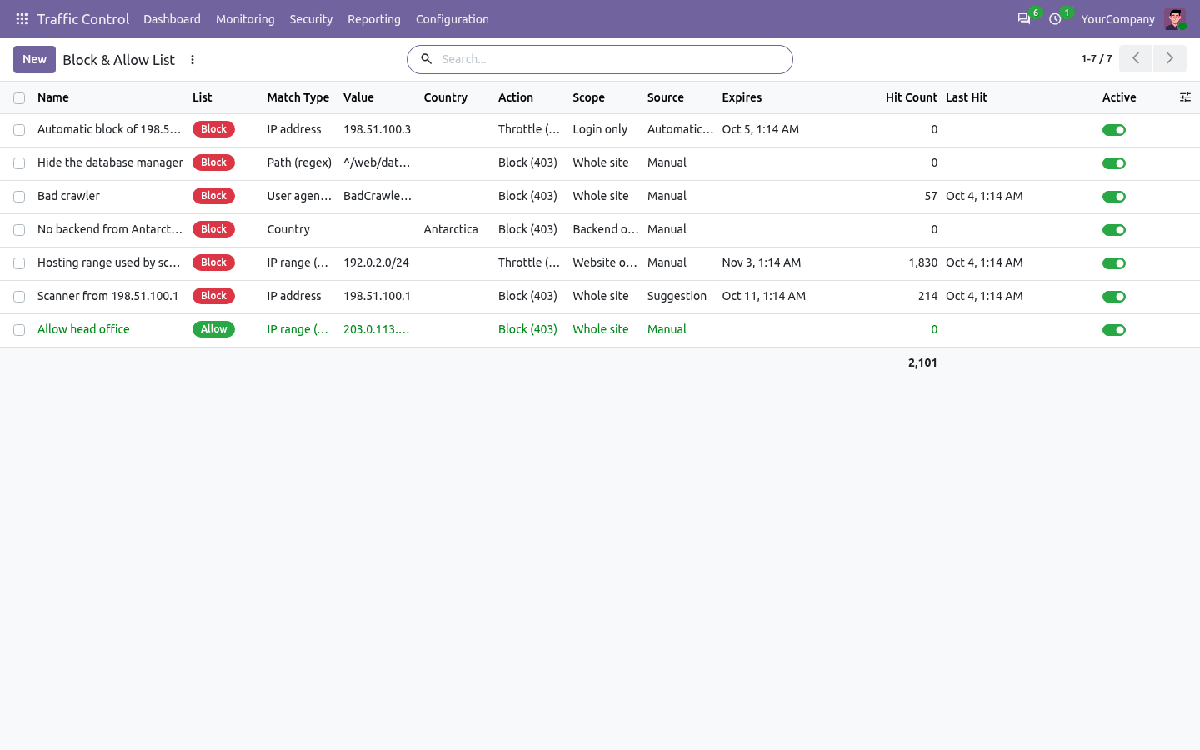Toggle Active switch for Bad crawler
This screenshot has width=1200, height=750.
1114,196
